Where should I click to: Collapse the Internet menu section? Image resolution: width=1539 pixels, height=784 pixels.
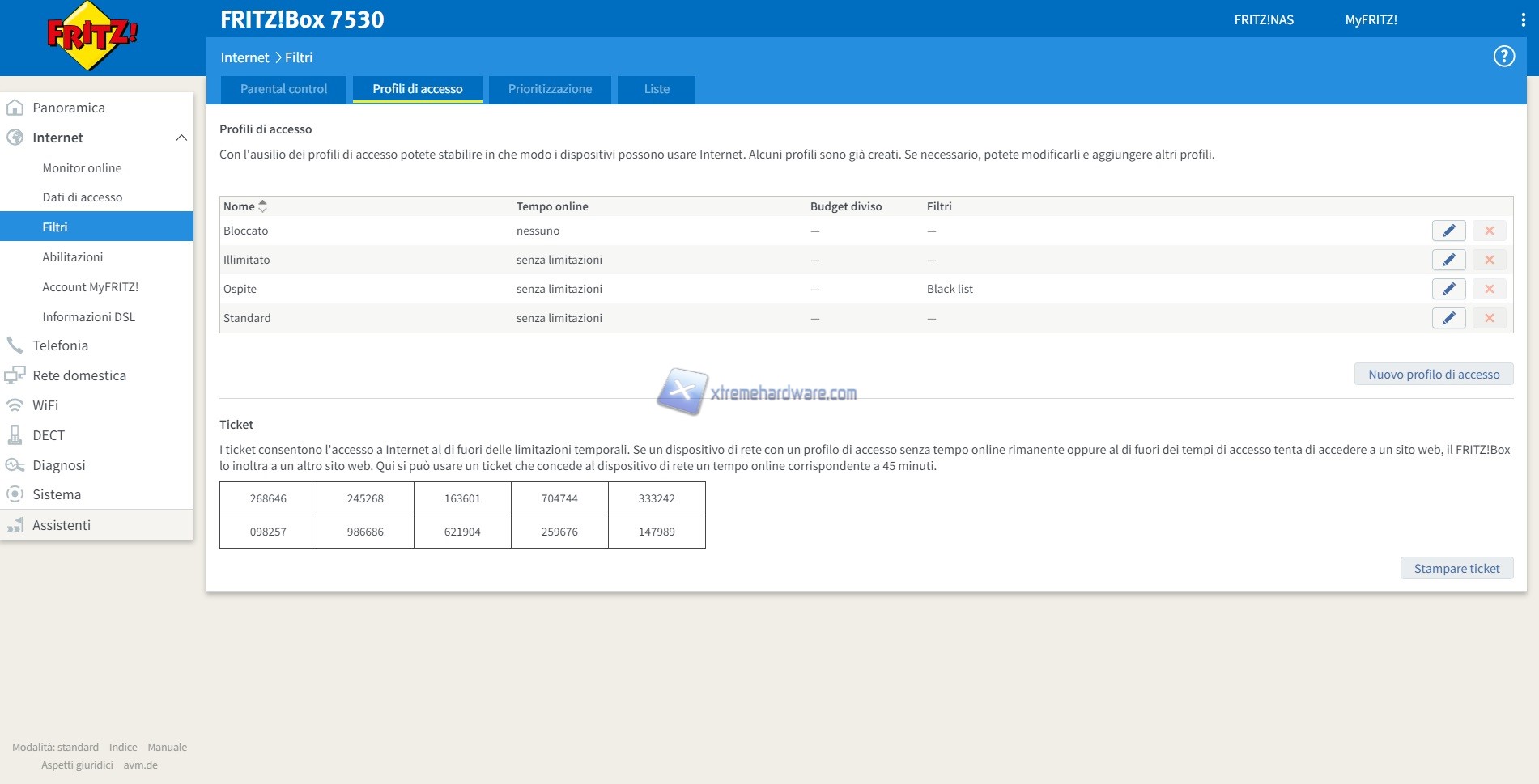tap(181, 138)
